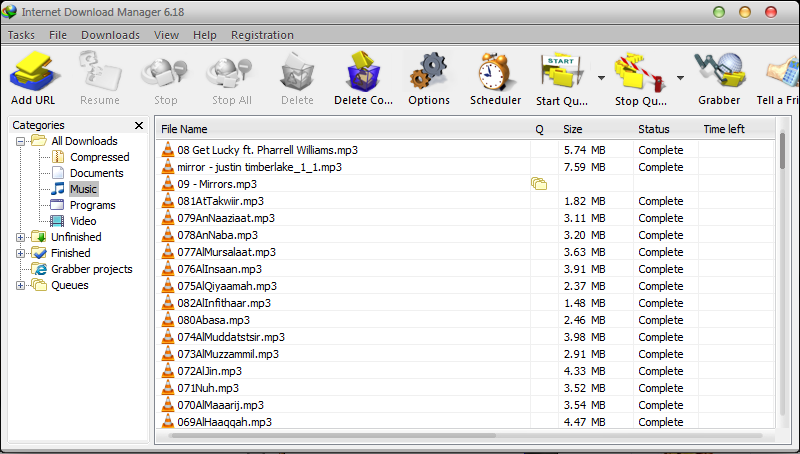Open the Tasks menu

tap(21, 35)
